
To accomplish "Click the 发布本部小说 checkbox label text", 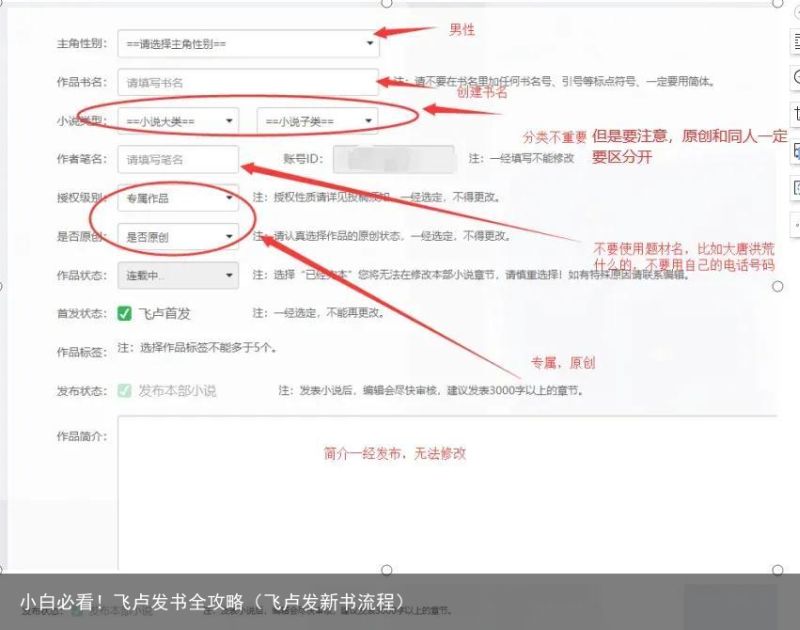I will pyautogui.click(x=177, y=391).
